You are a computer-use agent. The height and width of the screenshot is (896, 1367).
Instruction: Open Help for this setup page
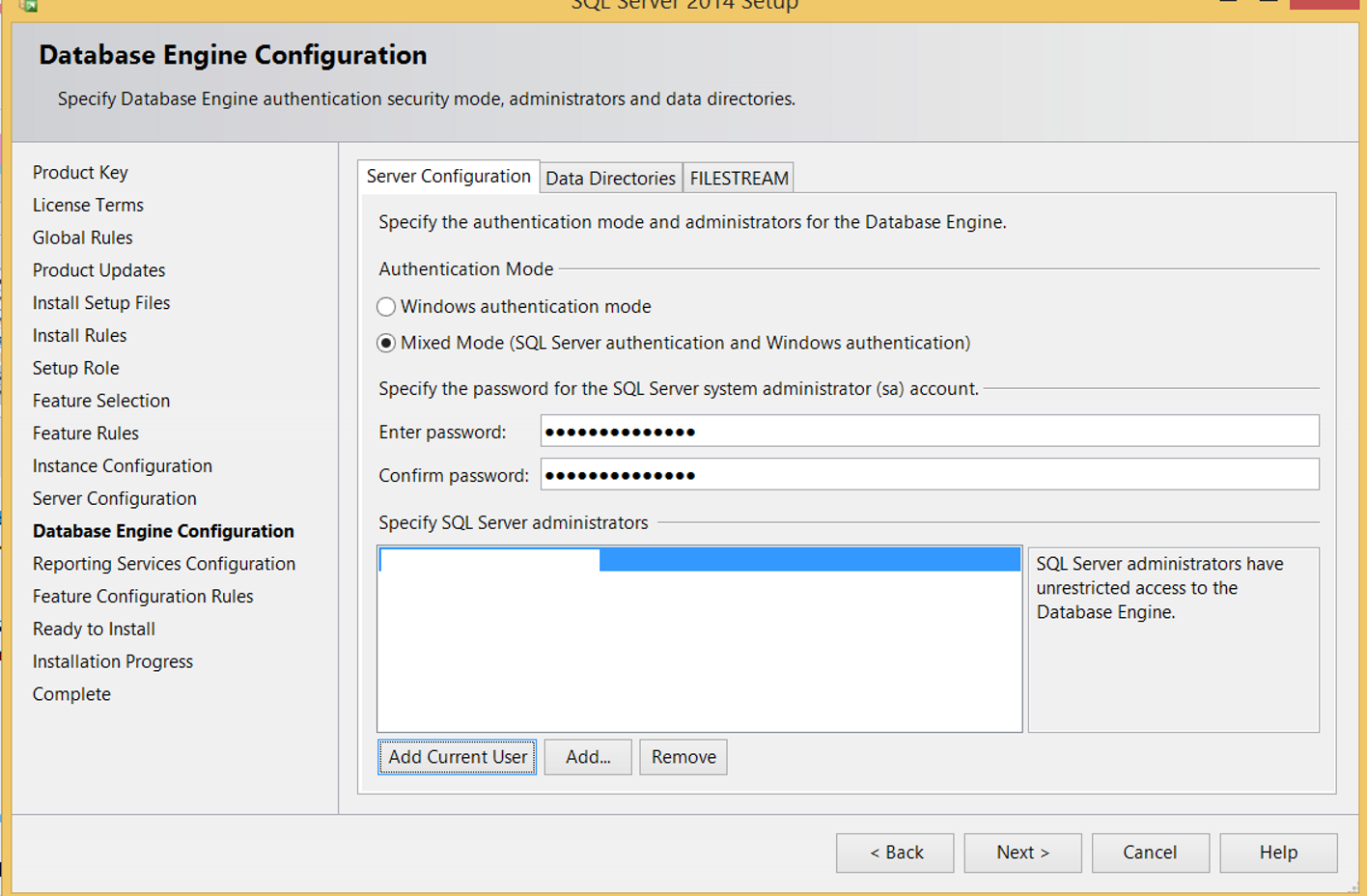point(1278,854)
